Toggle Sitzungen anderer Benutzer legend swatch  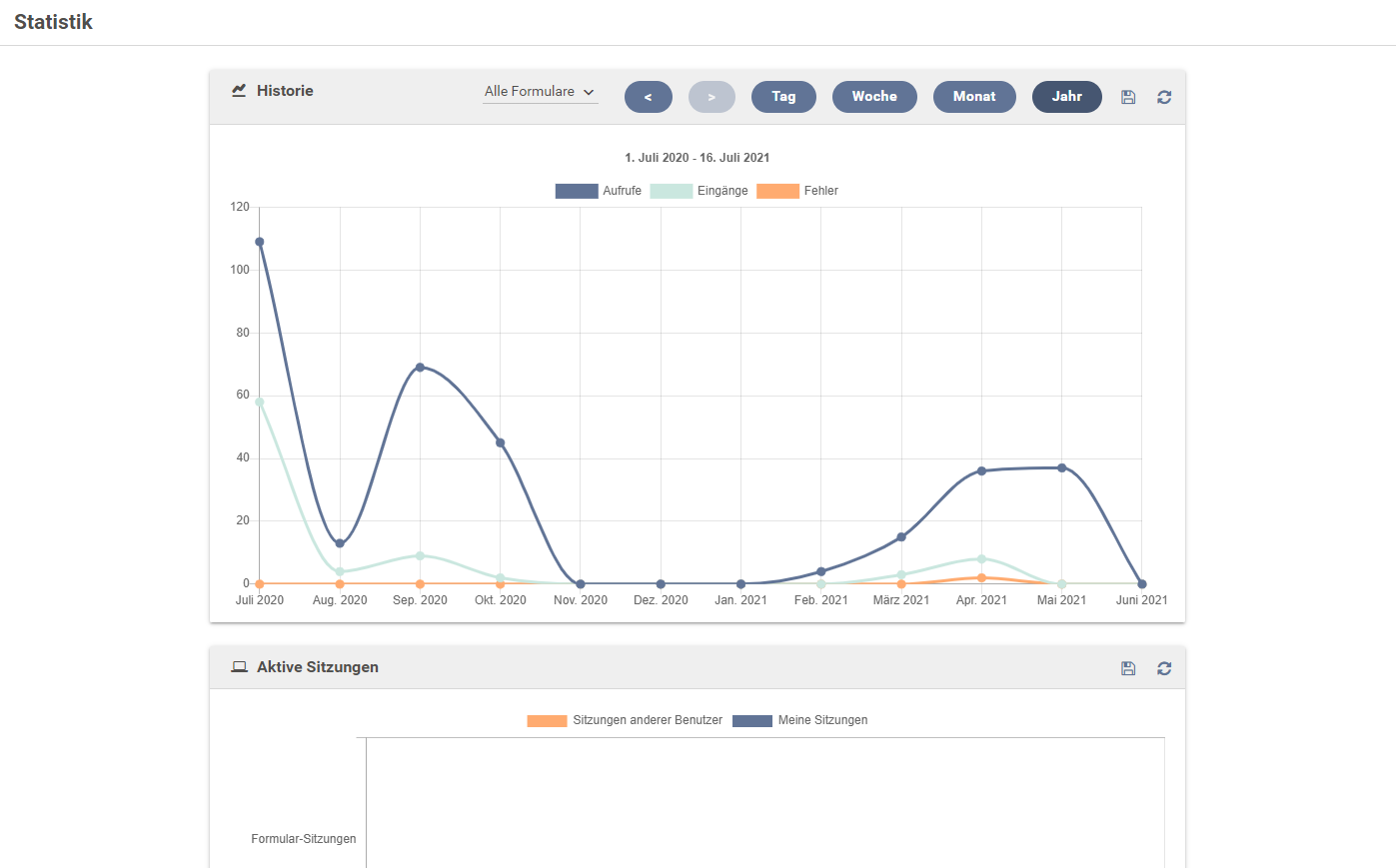547,720
